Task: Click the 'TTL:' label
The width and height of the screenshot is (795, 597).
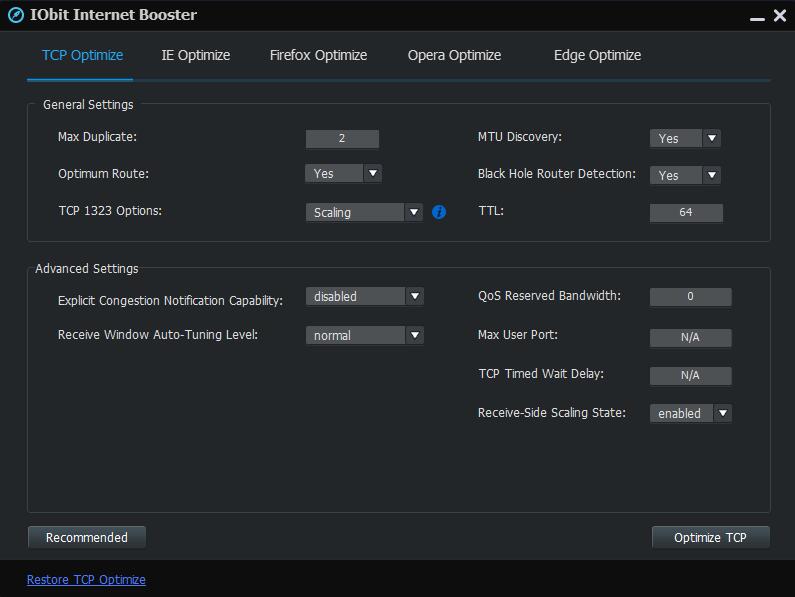Action: pyautogui.click(x=491, y=211)
